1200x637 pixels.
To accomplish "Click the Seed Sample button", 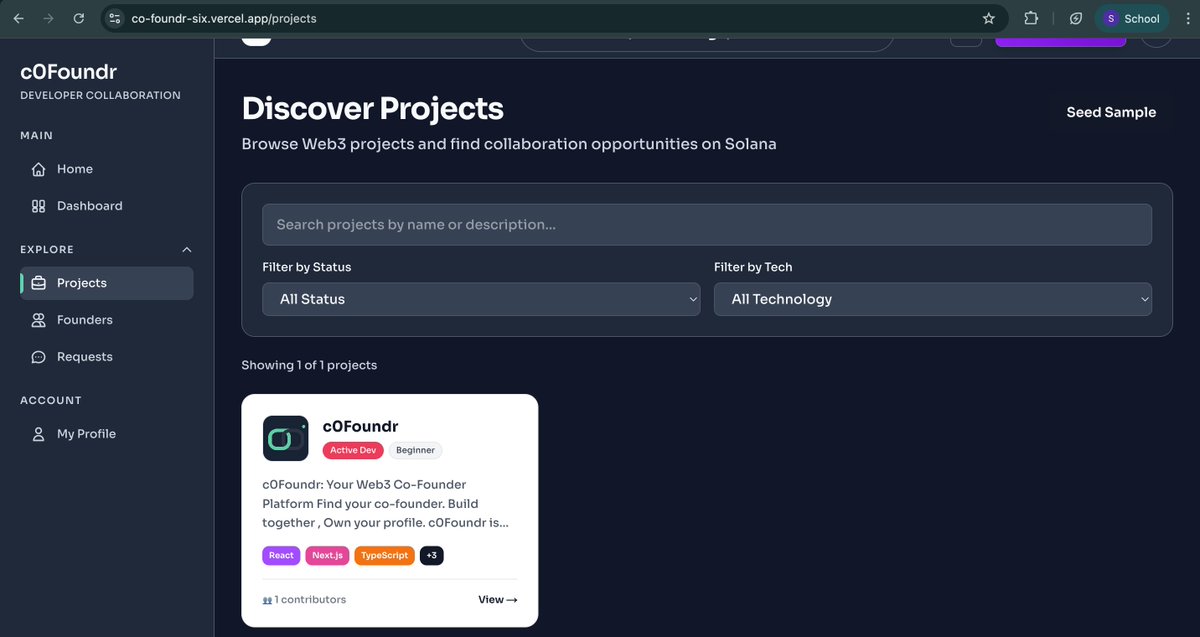I will 1111,112.
